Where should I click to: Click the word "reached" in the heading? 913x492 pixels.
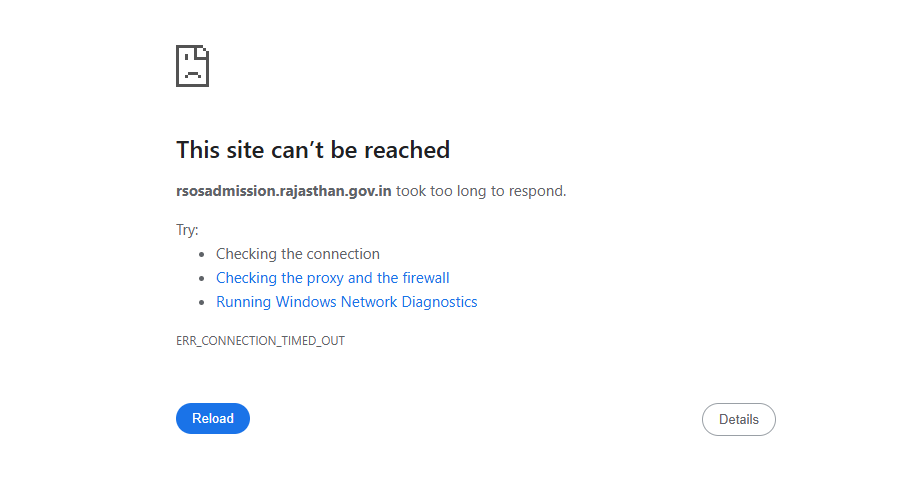(x=407, y=150)
